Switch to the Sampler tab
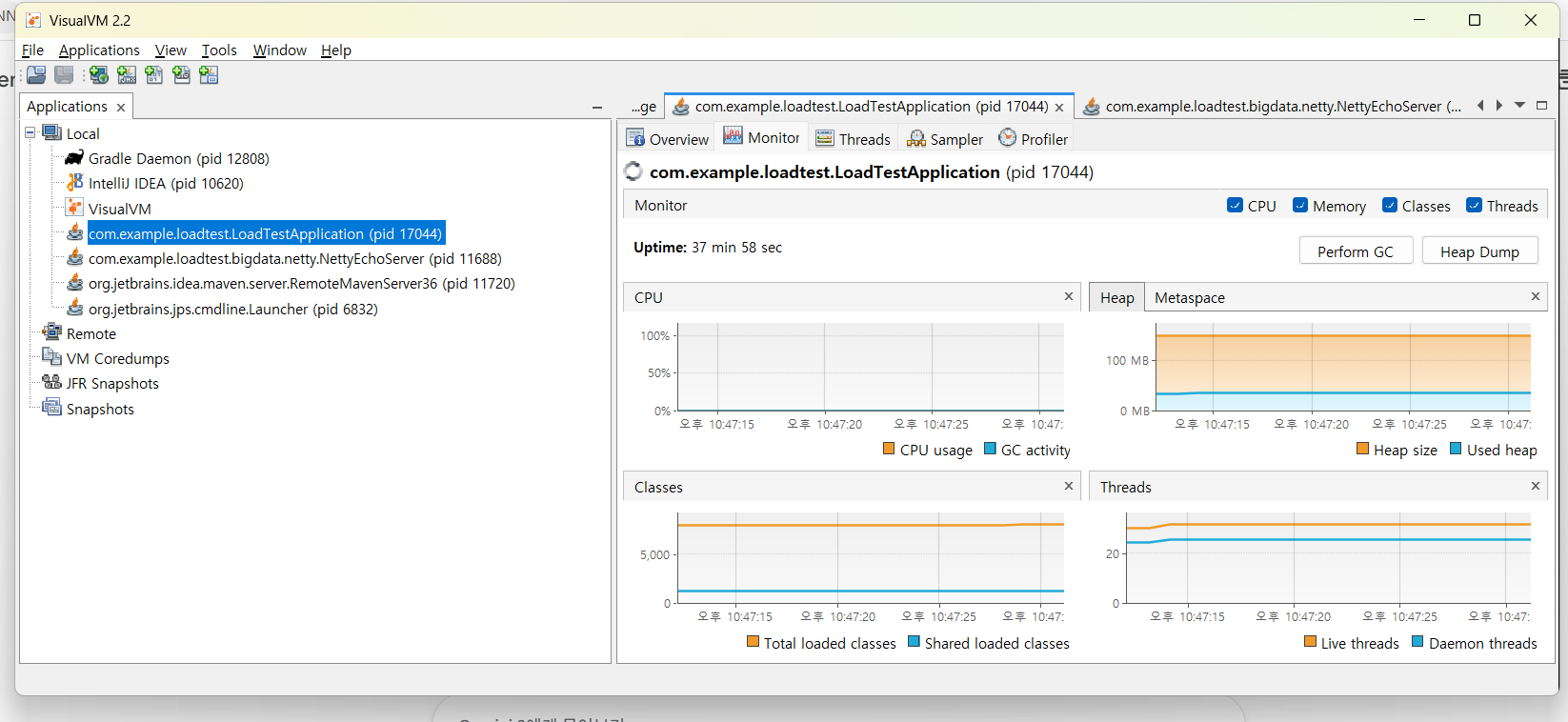 coord(944,138)
